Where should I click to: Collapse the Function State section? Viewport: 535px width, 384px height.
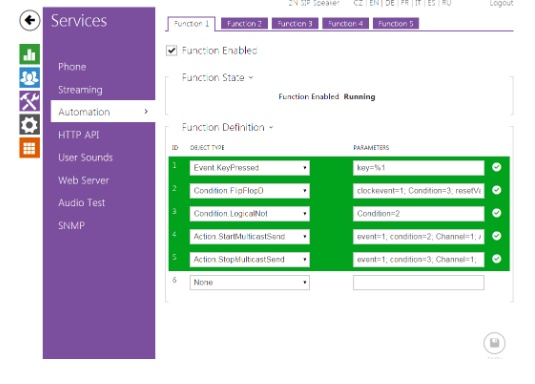tap(251, 77)
